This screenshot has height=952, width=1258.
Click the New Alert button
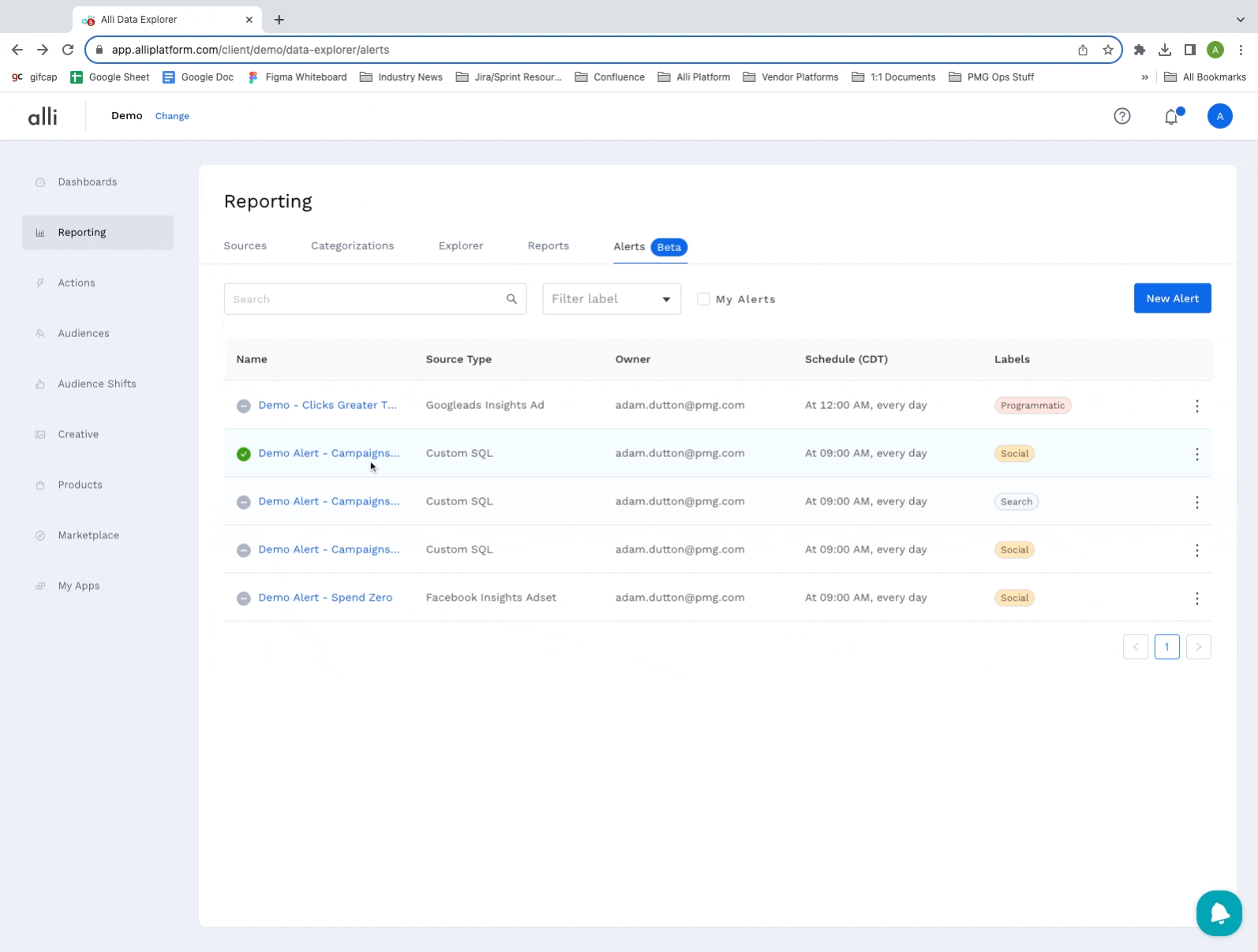(x=1172, y=298)
